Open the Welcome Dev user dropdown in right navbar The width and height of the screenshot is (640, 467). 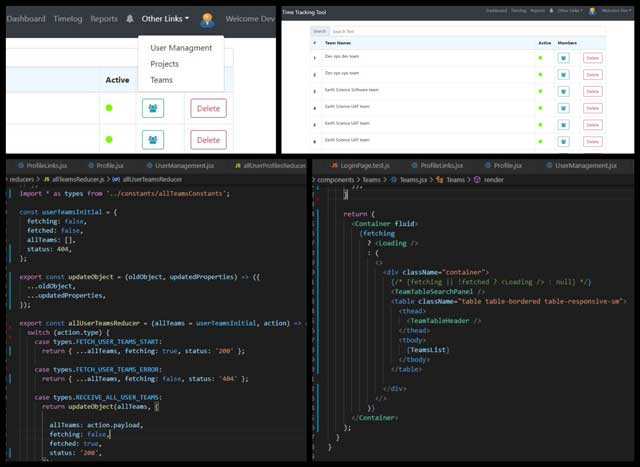[x=616, y=11]
